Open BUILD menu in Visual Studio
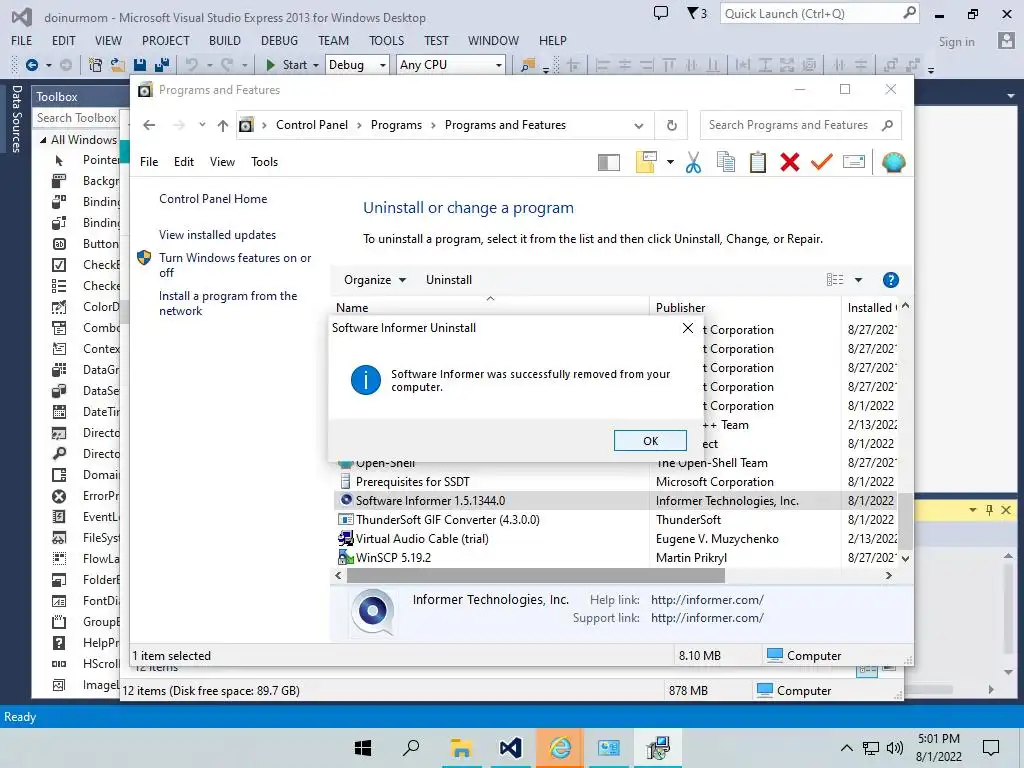 click(225, 40)
